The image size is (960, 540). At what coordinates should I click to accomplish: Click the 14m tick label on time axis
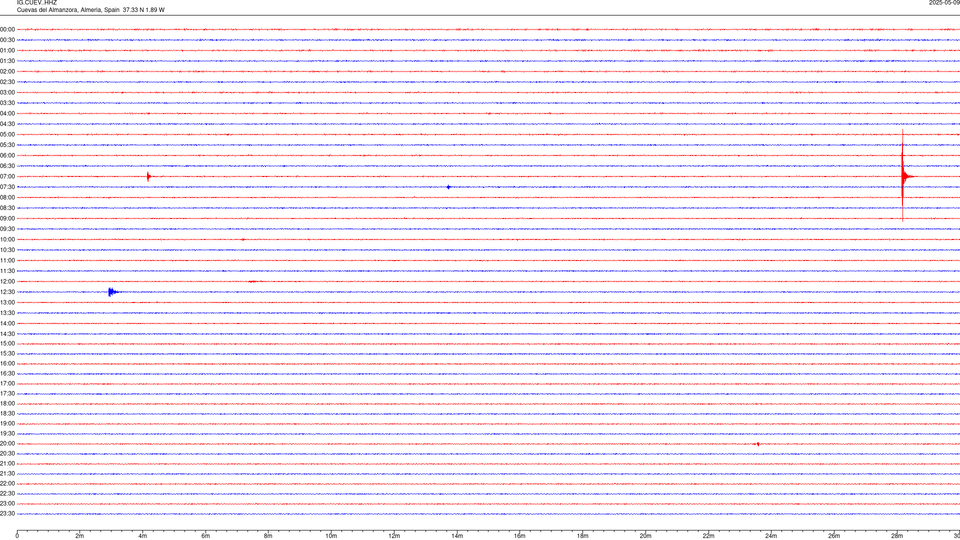[457, 536]
